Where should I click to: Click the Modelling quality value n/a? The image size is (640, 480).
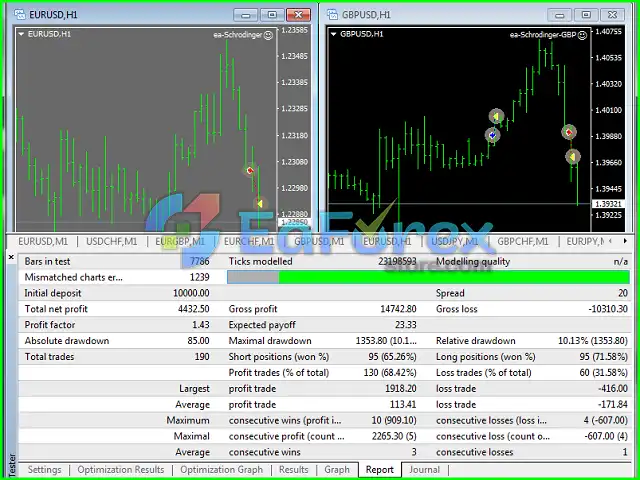pyautogui.click(x=621, y=262)
